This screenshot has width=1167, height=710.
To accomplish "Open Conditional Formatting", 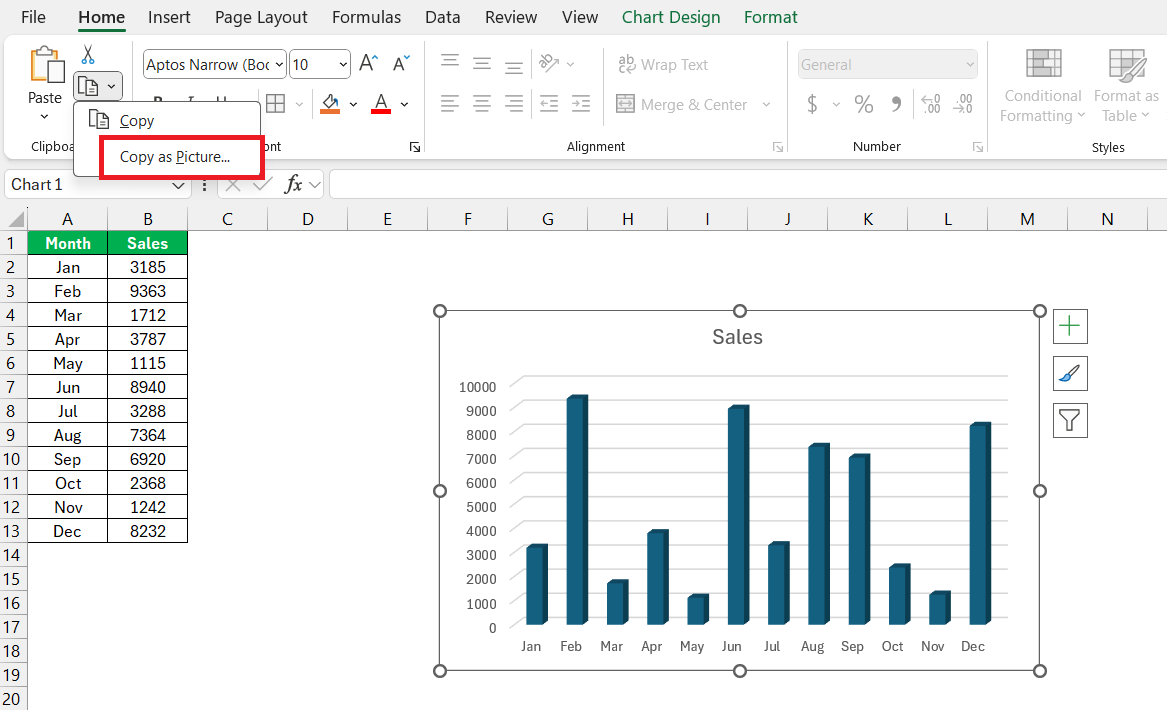I will point(1043,86).
